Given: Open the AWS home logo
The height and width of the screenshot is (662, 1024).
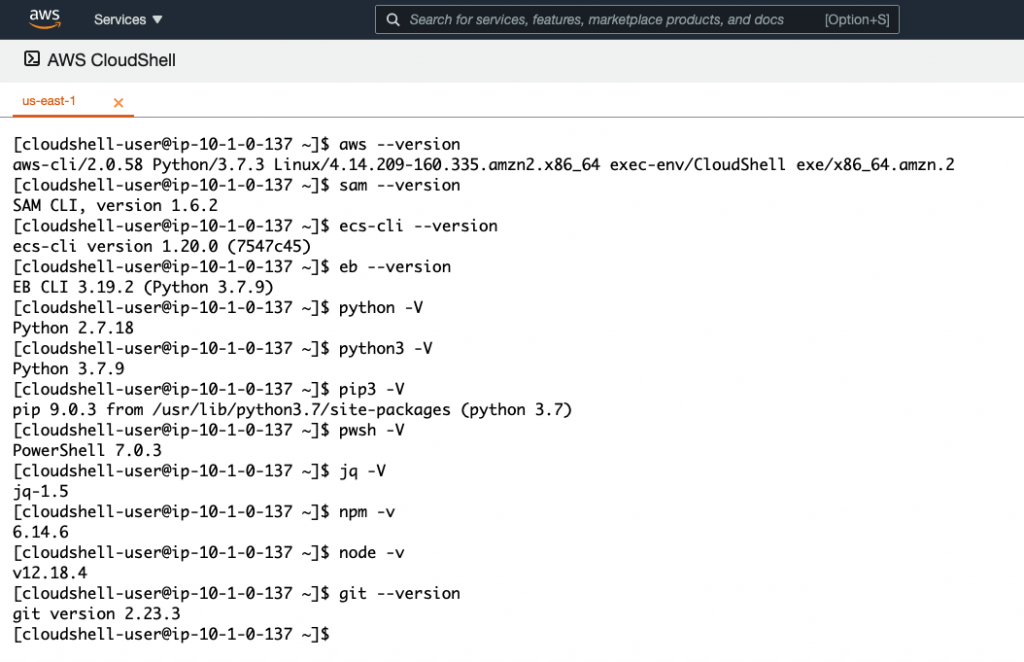Looking at the screenshot, I should pos(44,19).
